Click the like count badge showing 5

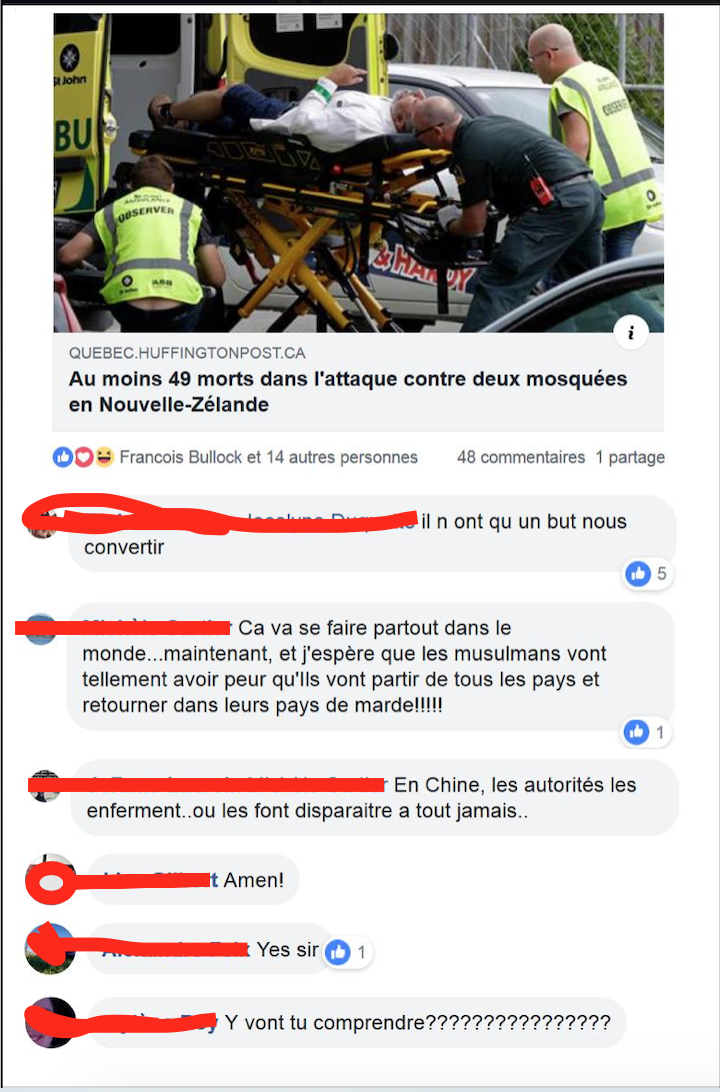[647, 574]
